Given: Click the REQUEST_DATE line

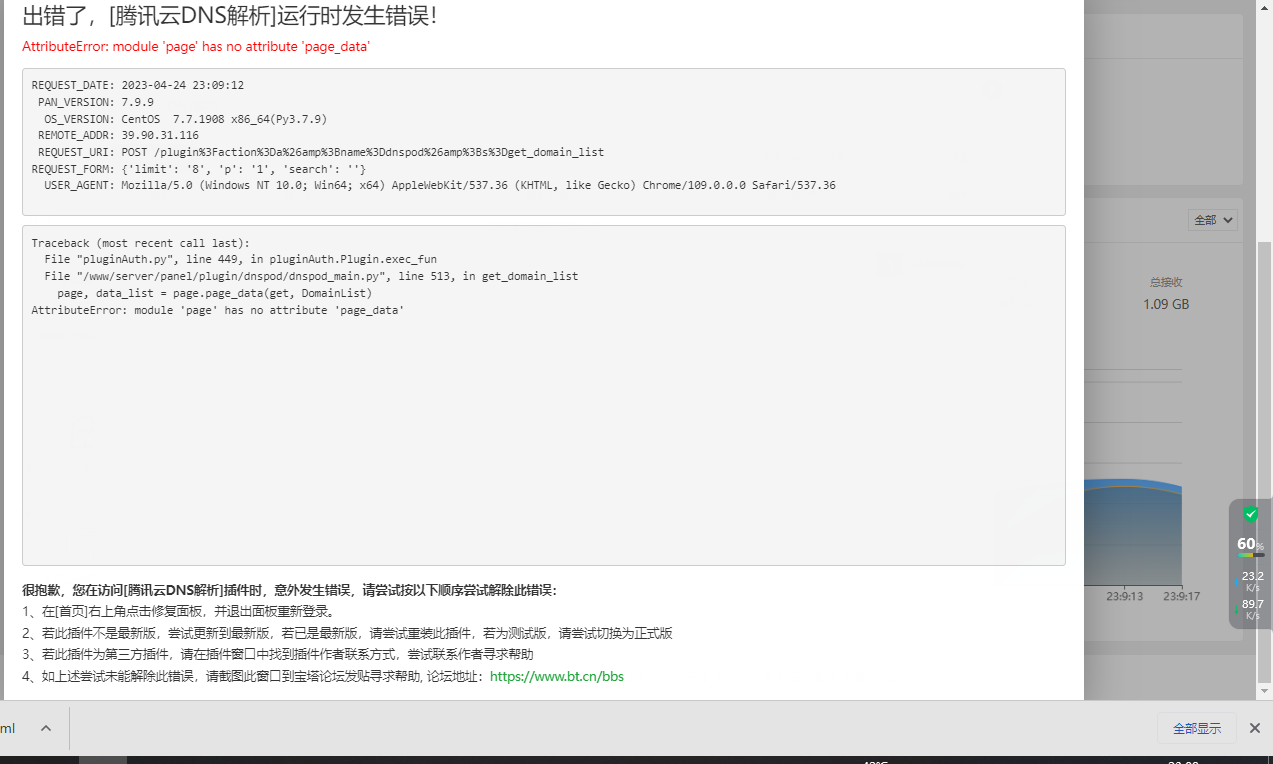Looking at the screenshot, I should pyautogui.click(x=138, y=85).
